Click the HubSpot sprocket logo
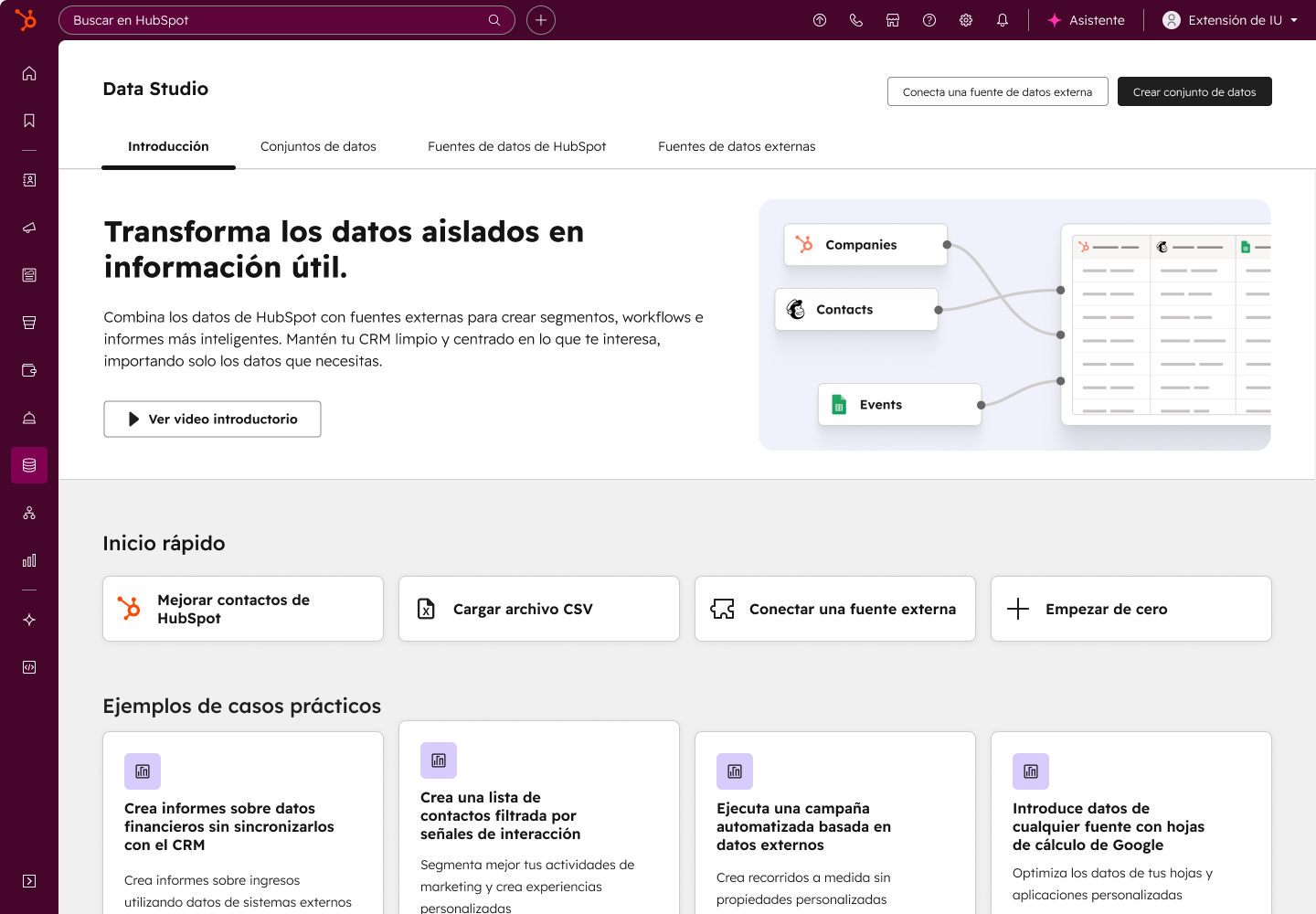 27,19
